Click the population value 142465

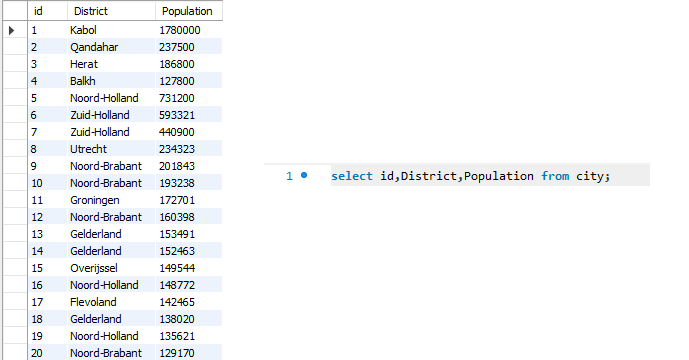pyautogui.click(x=177, y=302)
